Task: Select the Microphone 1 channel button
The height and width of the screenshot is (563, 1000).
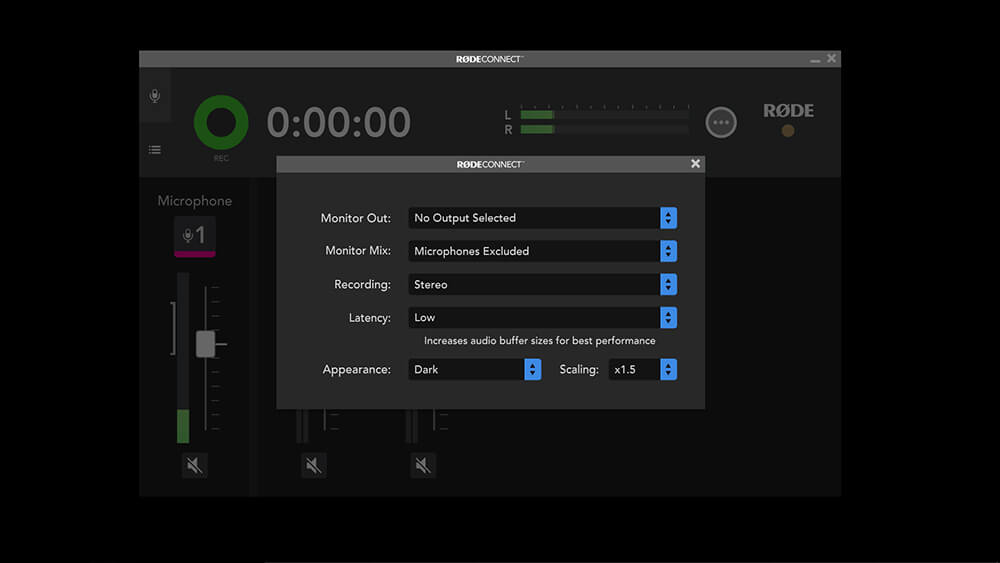Action: click(195, 237)
